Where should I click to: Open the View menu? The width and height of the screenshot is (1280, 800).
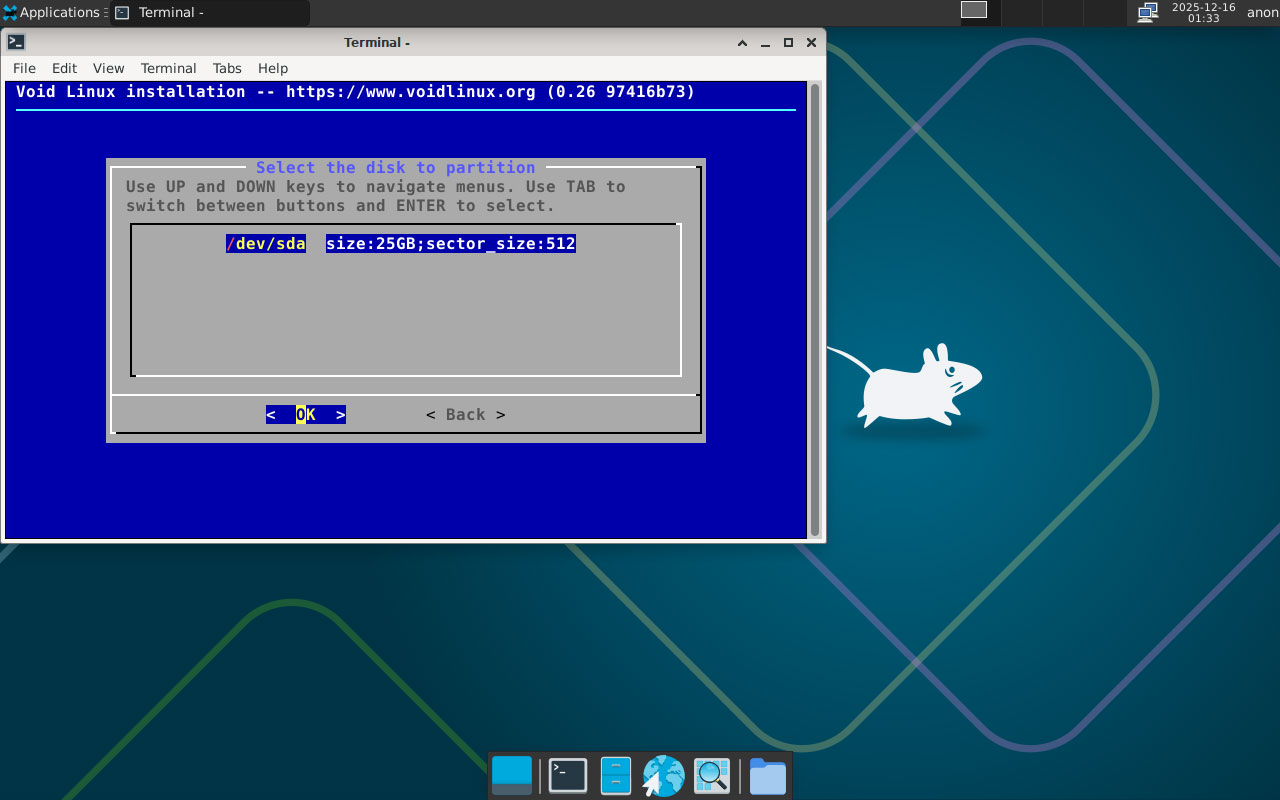(x=108, y=68)
